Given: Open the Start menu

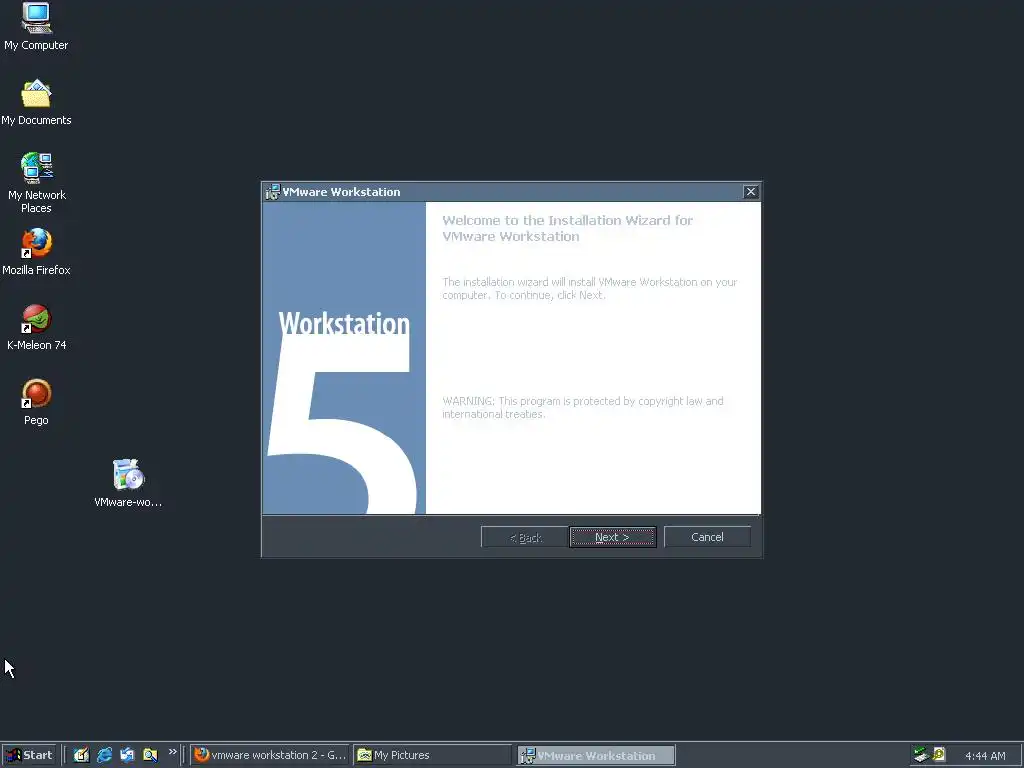Looking at the screenshot, I should click(29, 755).
